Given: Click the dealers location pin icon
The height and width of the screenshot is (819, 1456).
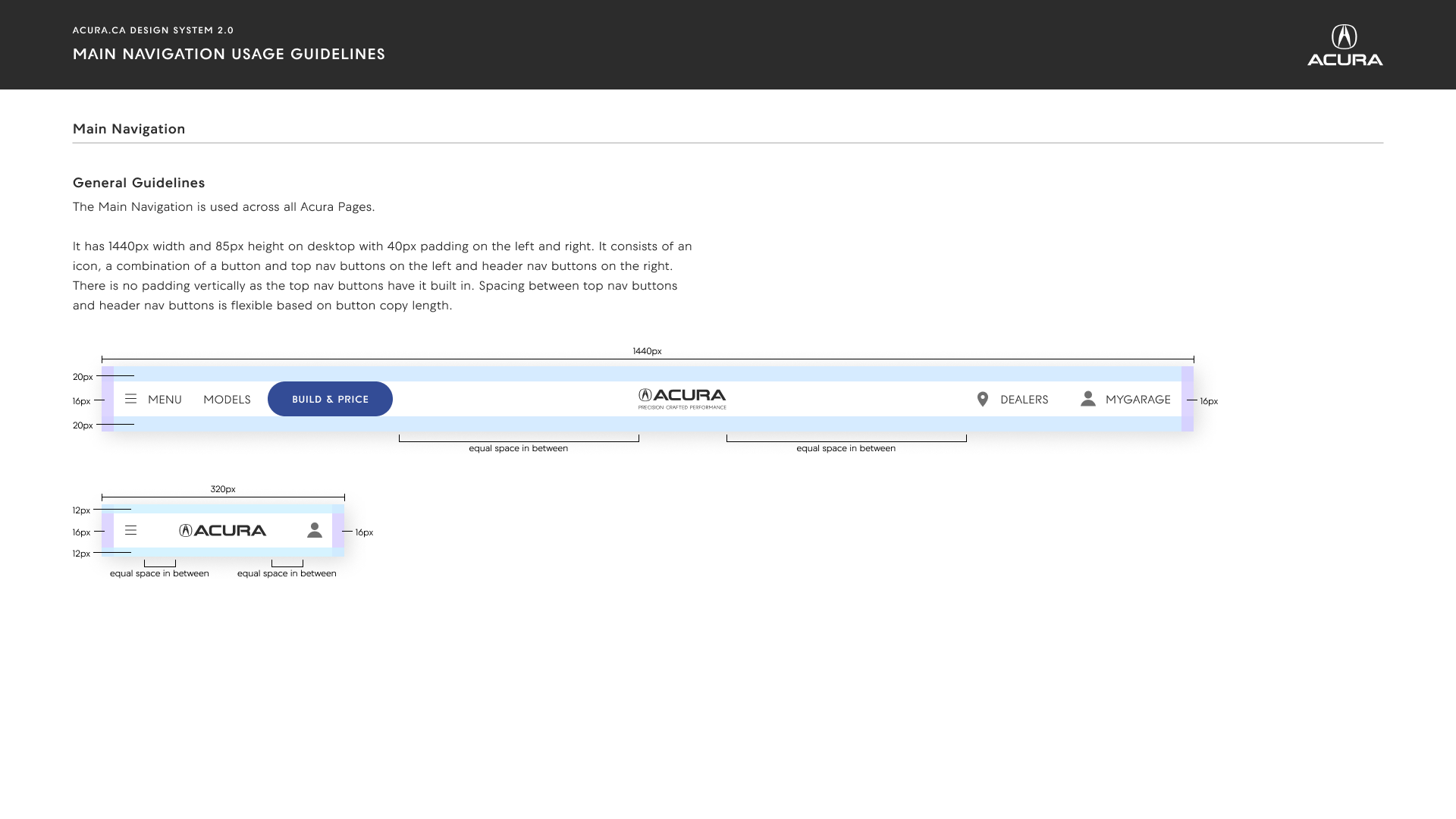Looking at the screenshot, I should click(983, 399).
